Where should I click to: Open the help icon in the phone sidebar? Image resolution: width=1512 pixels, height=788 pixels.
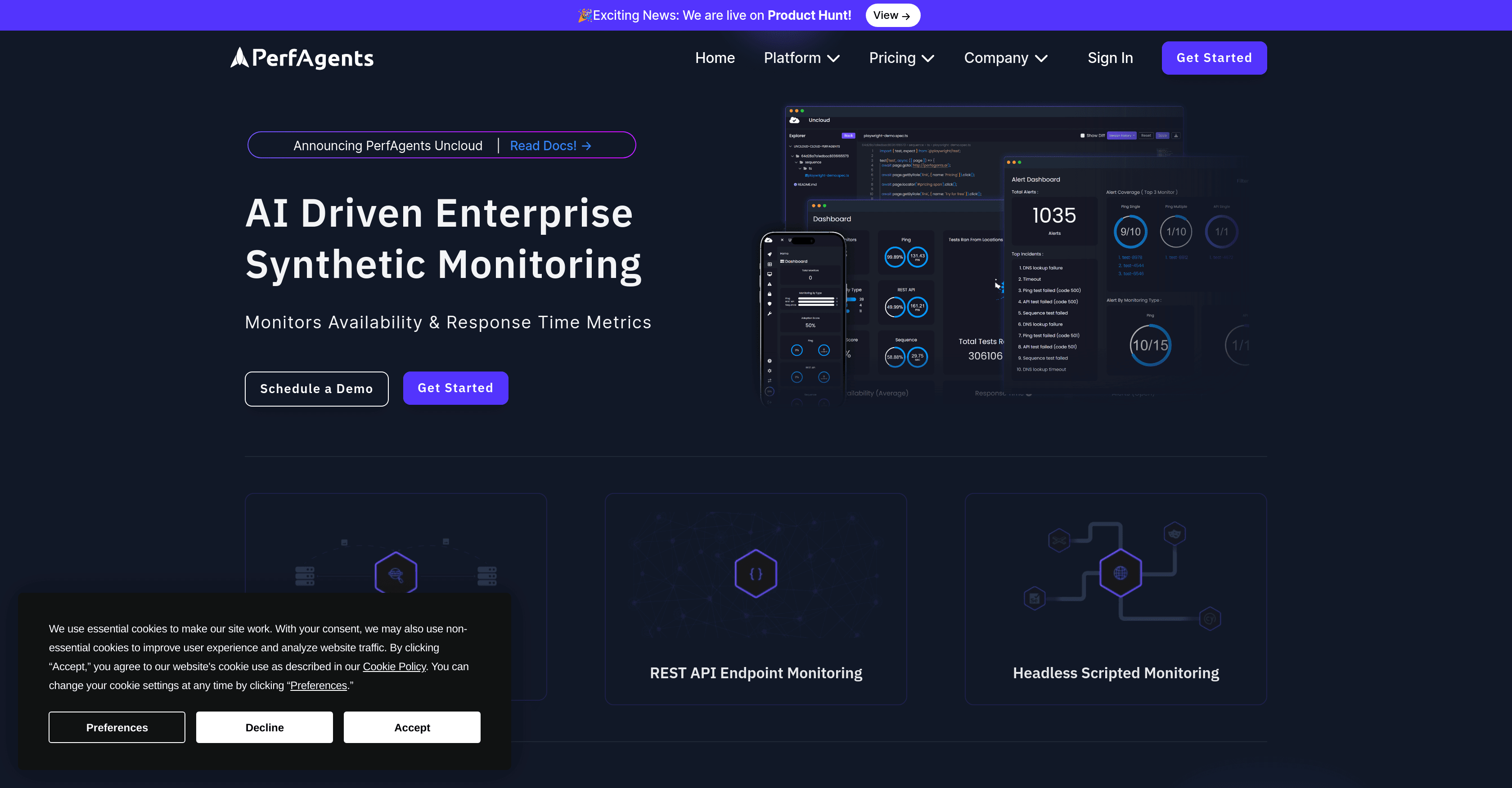tap(769, 362)
